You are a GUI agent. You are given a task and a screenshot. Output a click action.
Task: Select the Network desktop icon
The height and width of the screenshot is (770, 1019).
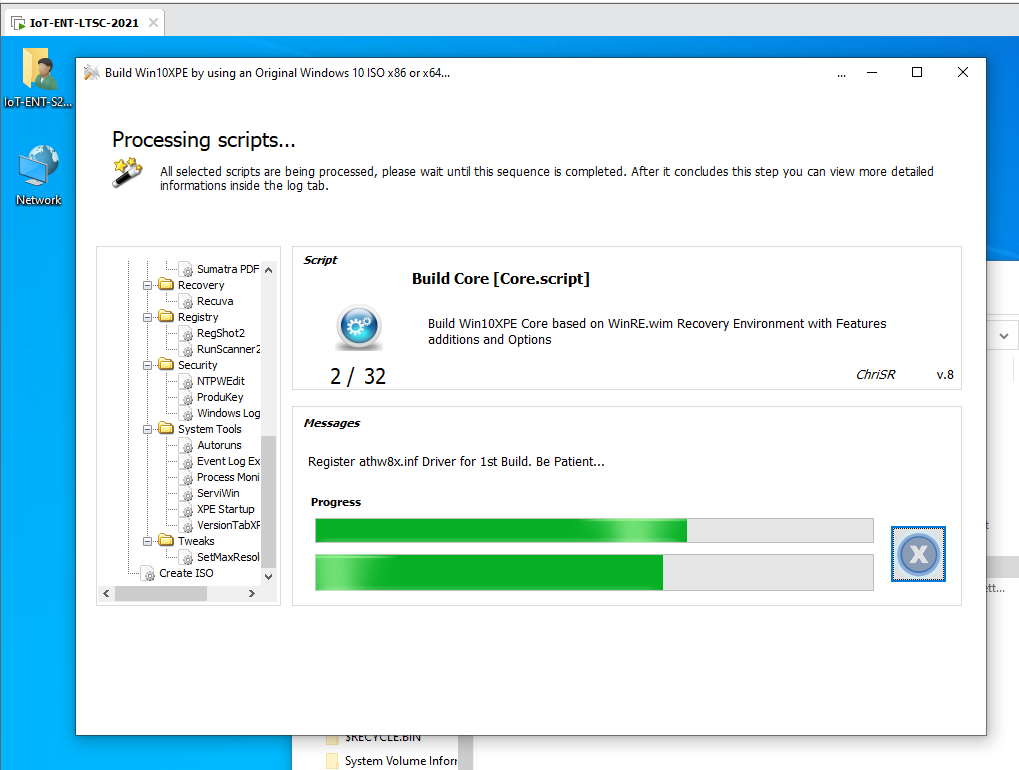(38, 166)
